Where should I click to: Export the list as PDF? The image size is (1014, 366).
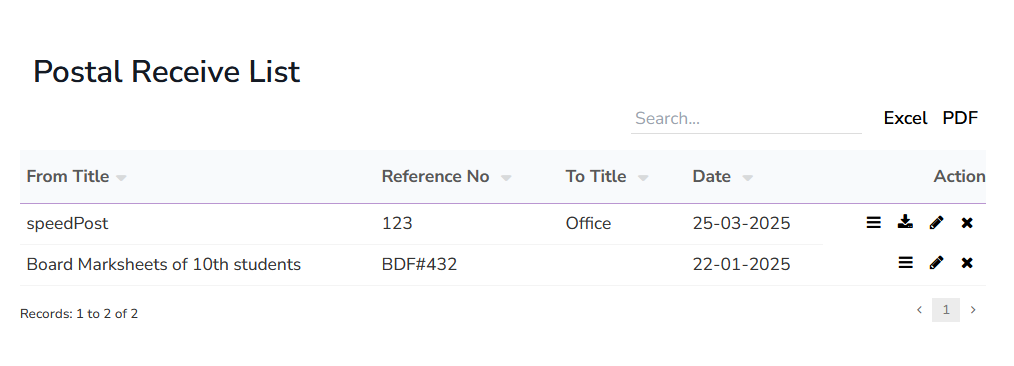pyautogui.click(x=960, y=118)
